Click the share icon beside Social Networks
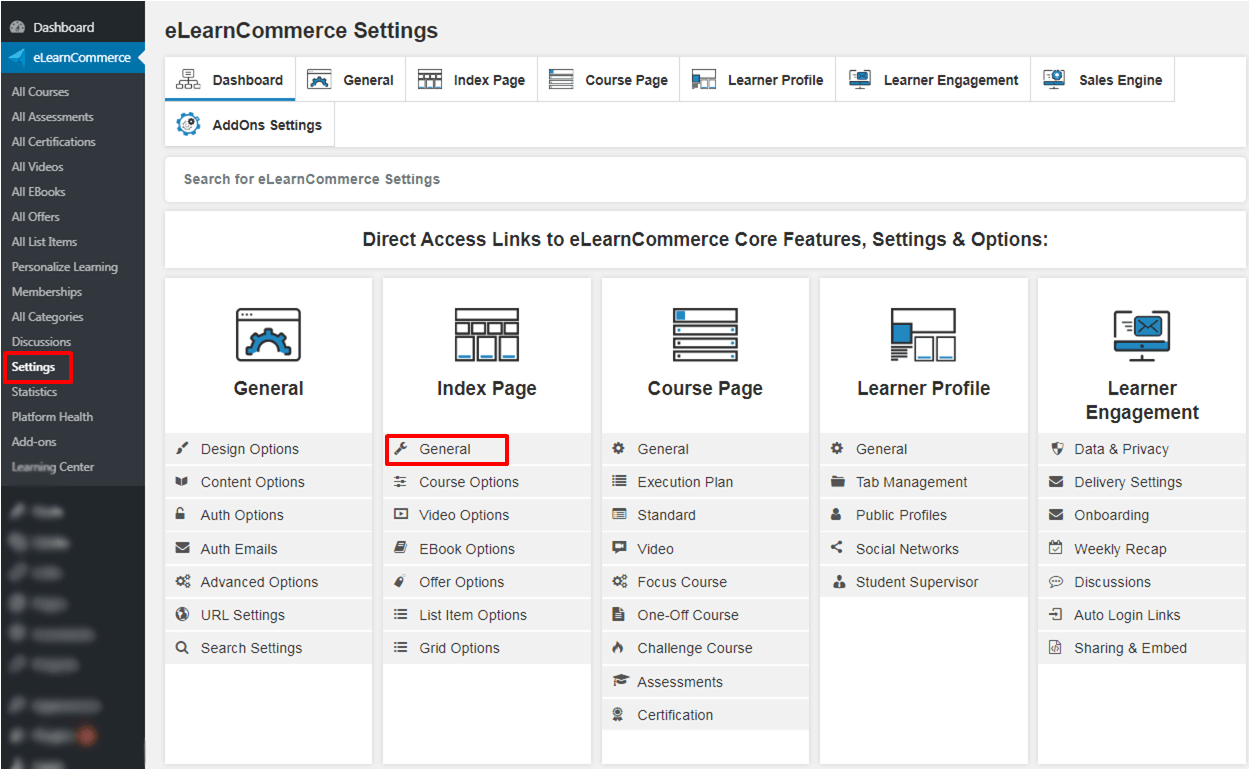The height and width of the screenshot is (770, 1250). [x=837, y=548]
